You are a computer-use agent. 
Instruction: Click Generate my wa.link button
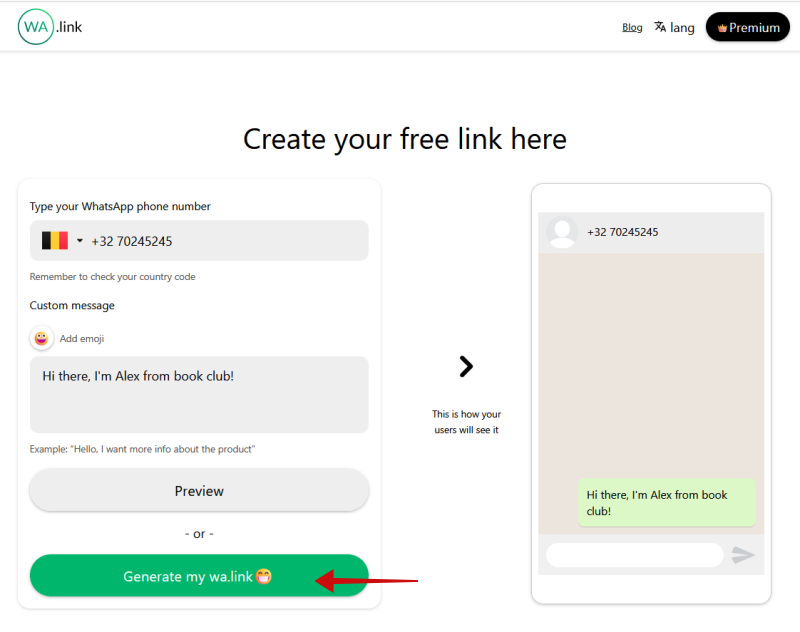tap(198, 576)
